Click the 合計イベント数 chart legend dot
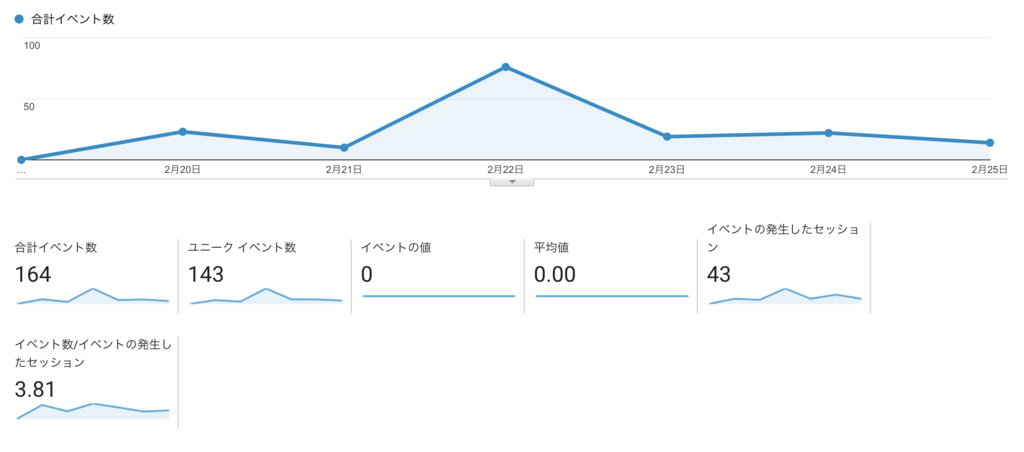 19,20
